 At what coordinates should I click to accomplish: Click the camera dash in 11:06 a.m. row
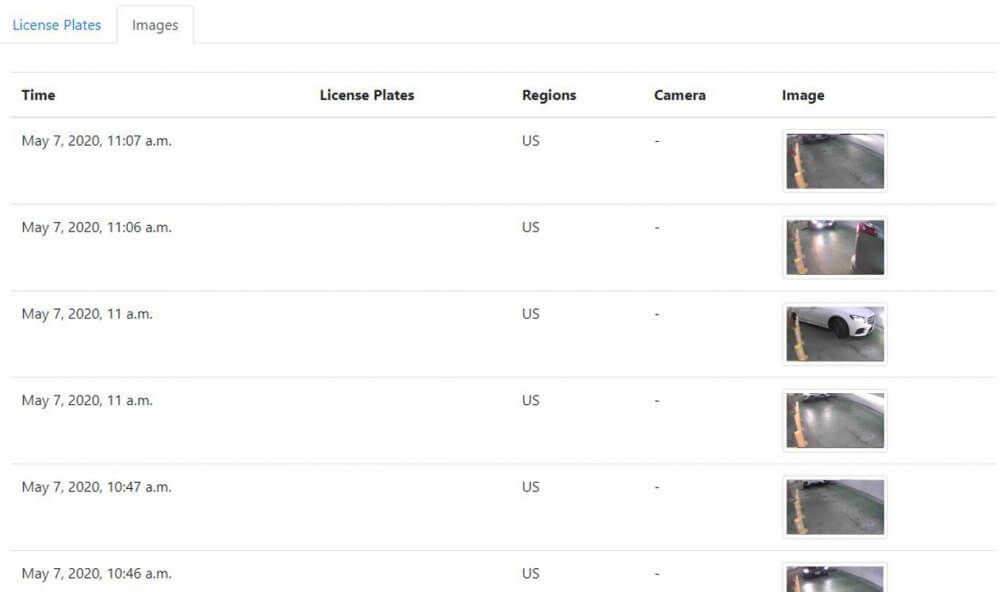click(x=657, y=228)
